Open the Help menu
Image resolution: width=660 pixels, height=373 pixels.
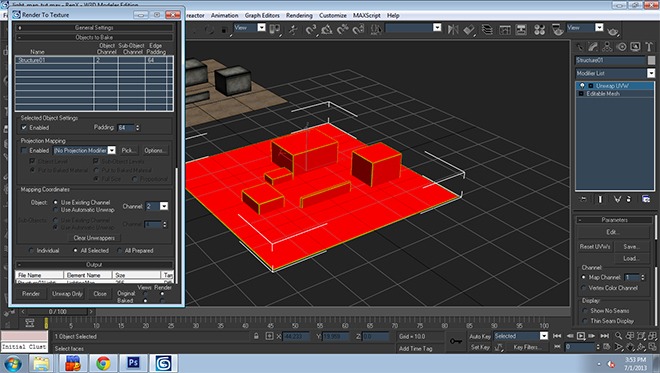coord(393,16)
